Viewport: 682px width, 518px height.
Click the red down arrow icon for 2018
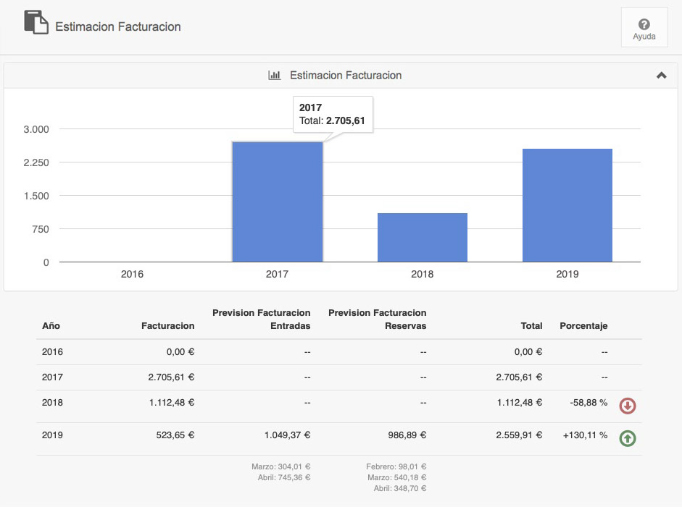(x=628, y=405)
